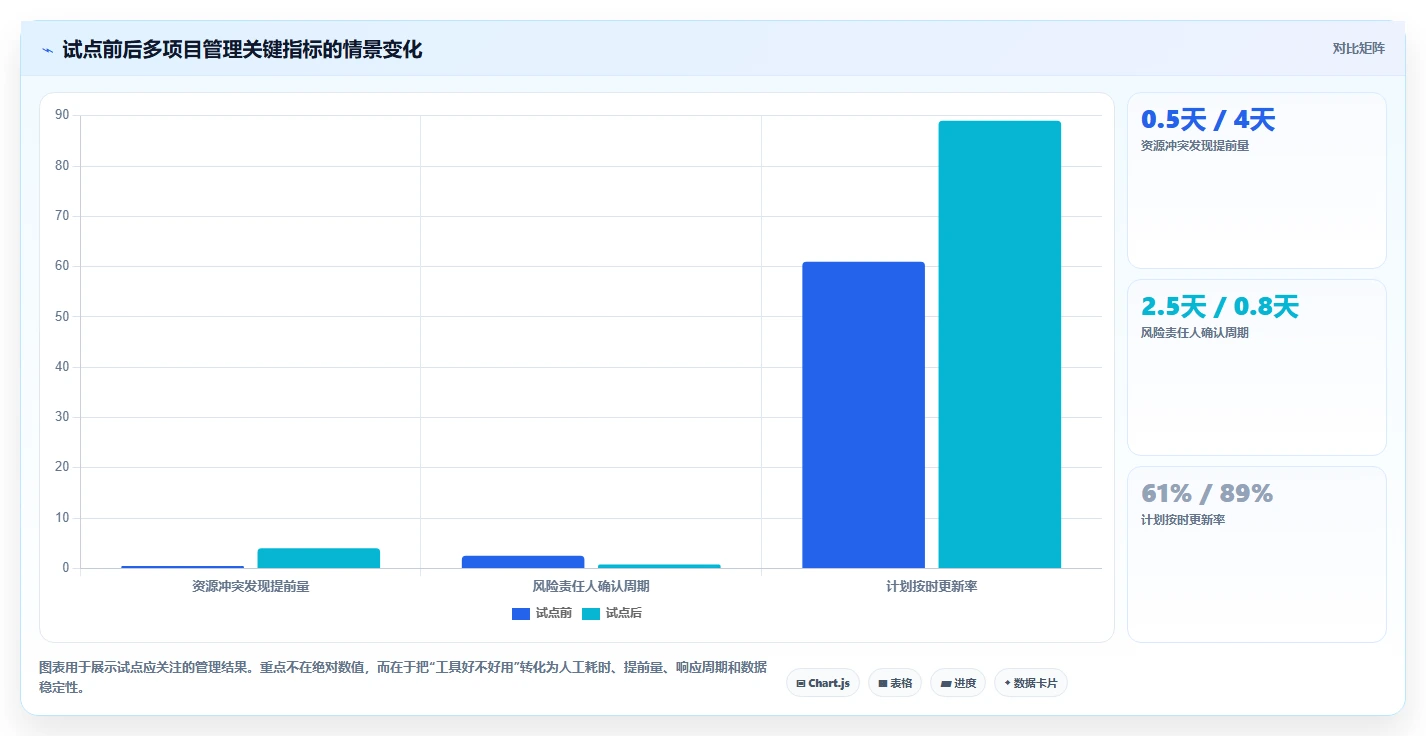This screenshot has height=736, width=1426.
Task: Click the 计划按时更新率 caption in third card
Action: pyautogui.click(x=1183, y=520)
